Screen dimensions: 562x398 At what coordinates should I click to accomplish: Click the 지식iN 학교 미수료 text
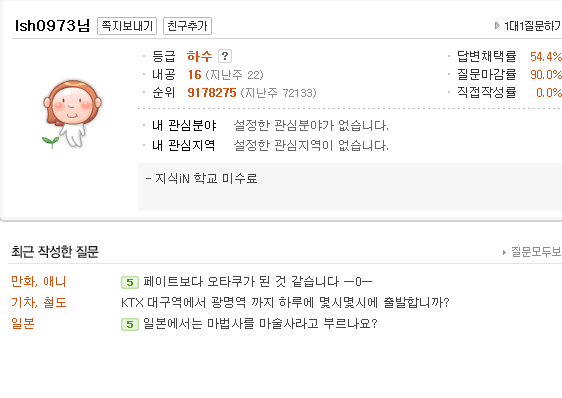coord(202,178)
